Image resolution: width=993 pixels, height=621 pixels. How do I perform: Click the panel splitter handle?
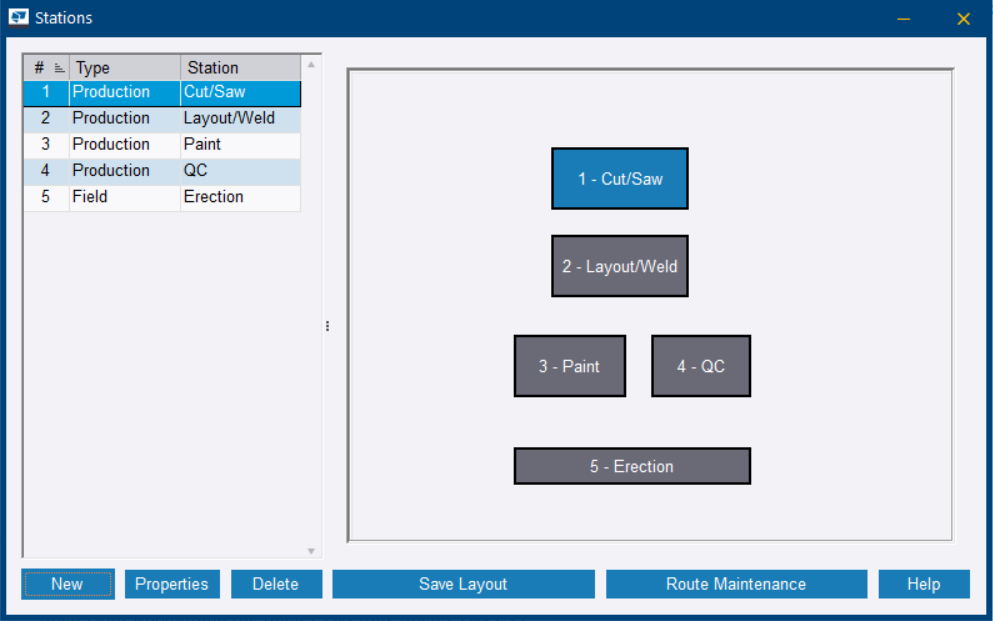(327, 326)
